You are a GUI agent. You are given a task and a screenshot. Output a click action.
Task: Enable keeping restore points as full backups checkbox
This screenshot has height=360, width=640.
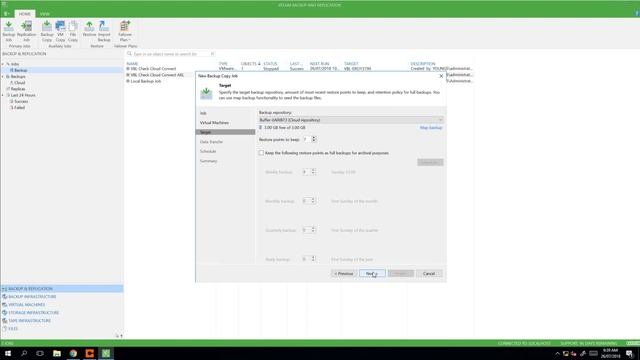[x=261, y=153]
